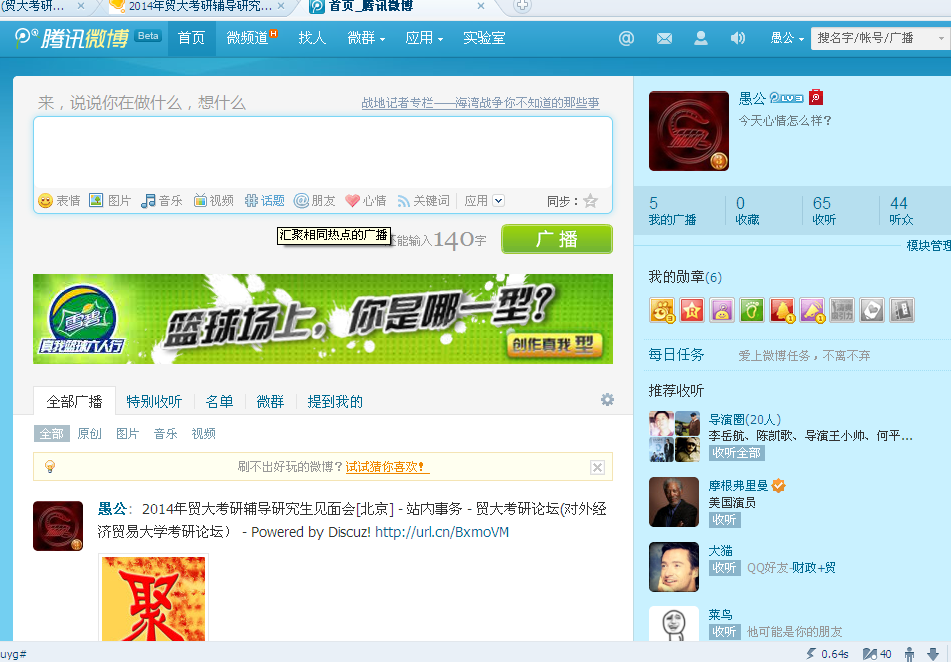This screenshot has height=662, width=951.
Task: Open 找人 find people menu
Action: point(312,38)
